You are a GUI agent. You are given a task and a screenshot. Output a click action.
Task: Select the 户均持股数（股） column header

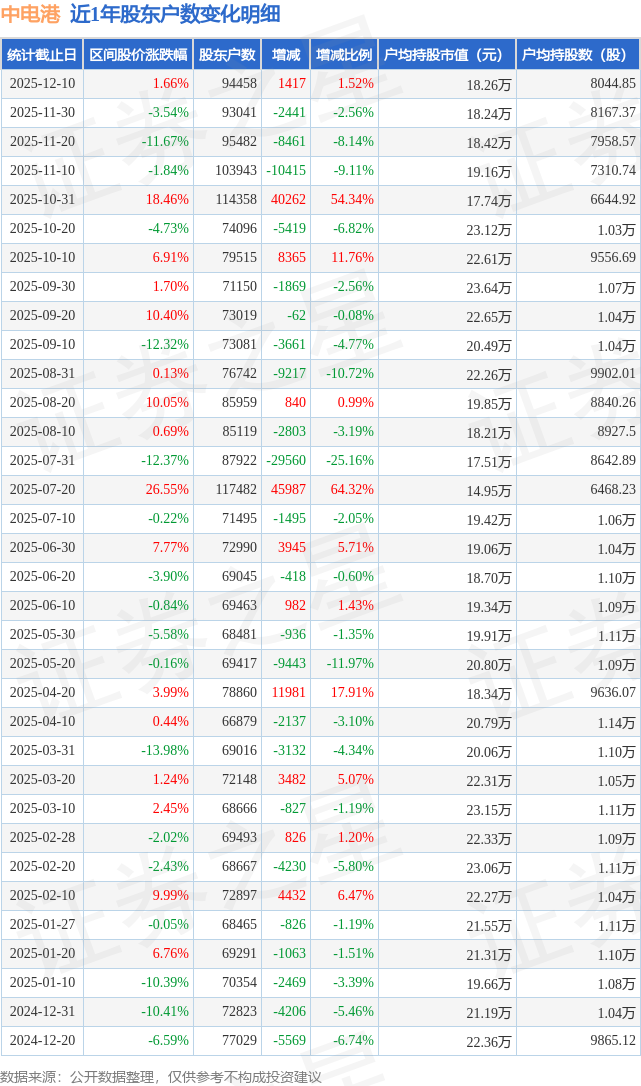578,55
